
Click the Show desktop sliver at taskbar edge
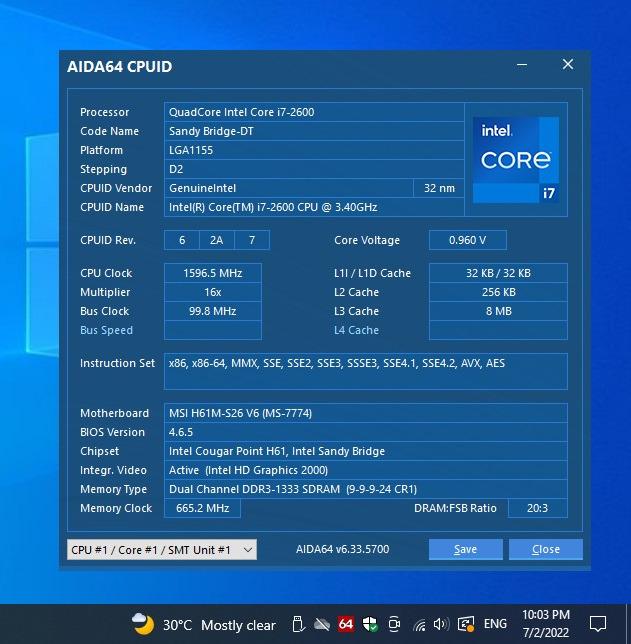click(x=628, y=624)
